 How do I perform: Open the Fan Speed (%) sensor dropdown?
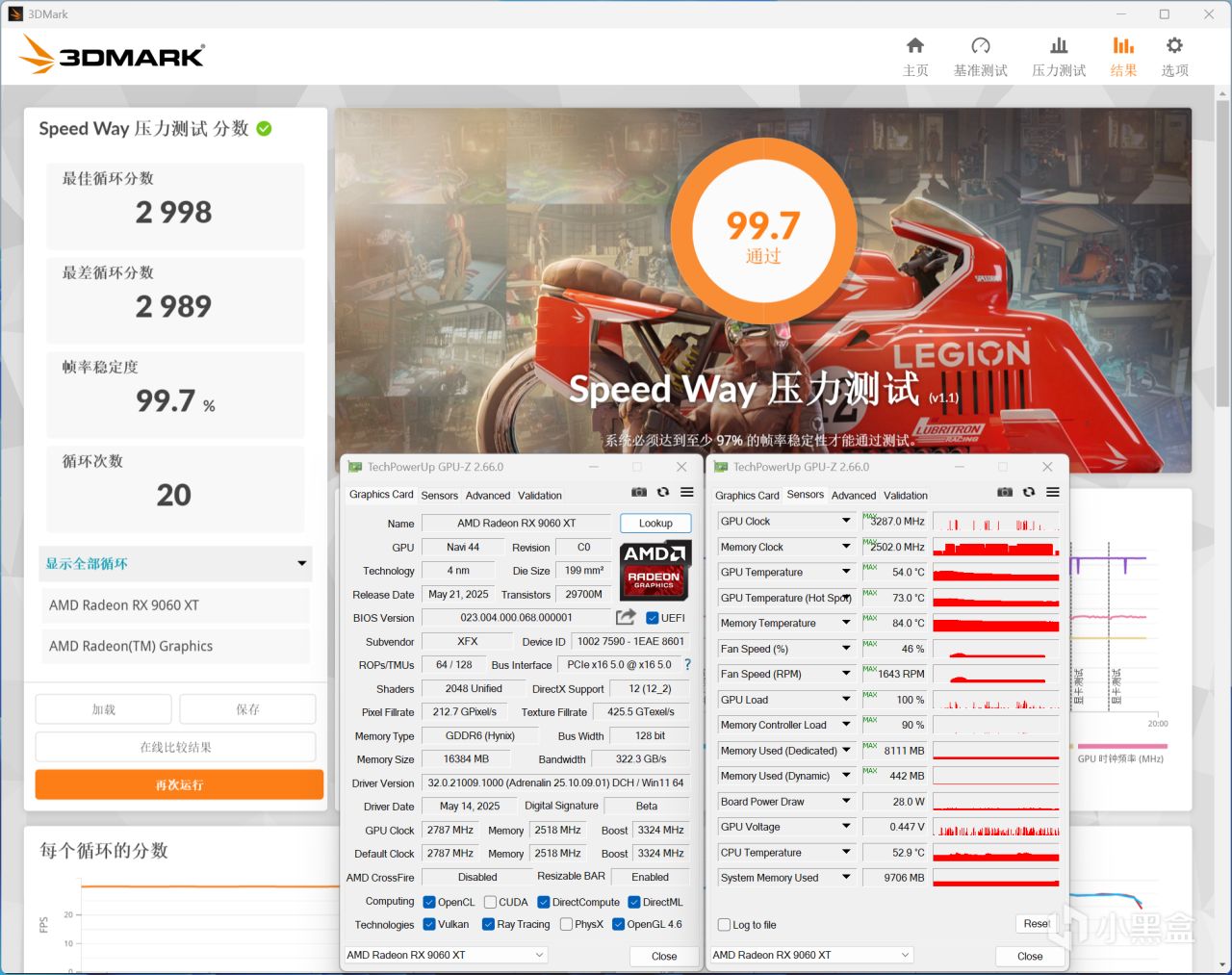(x=846, y=649)
